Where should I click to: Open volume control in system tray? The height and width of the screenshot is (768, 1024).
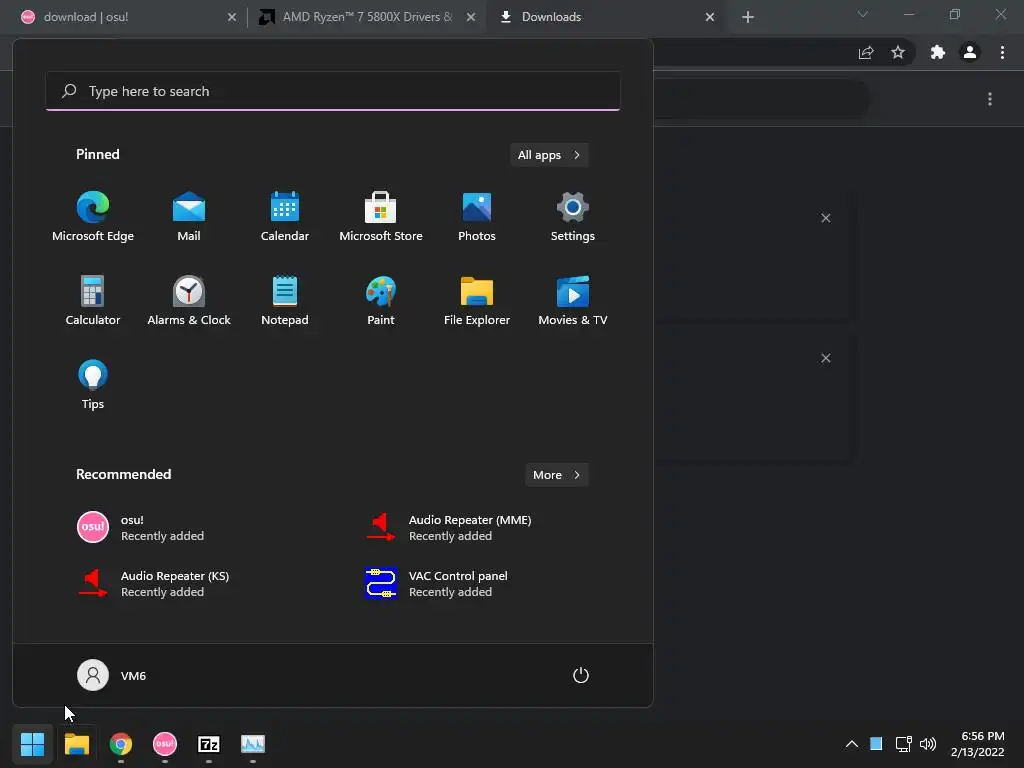click(x=927, y=744)
